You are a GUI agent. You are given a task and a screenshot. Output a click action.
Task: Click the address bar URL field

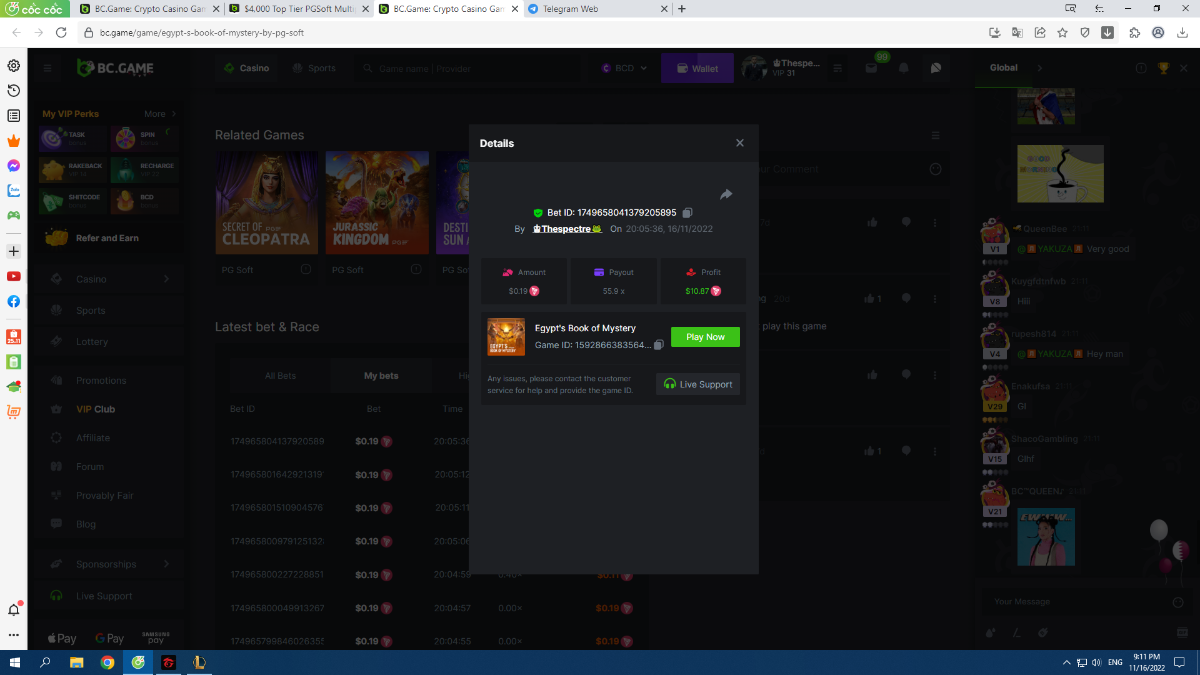pyautogui.click(x=500, y=32)
